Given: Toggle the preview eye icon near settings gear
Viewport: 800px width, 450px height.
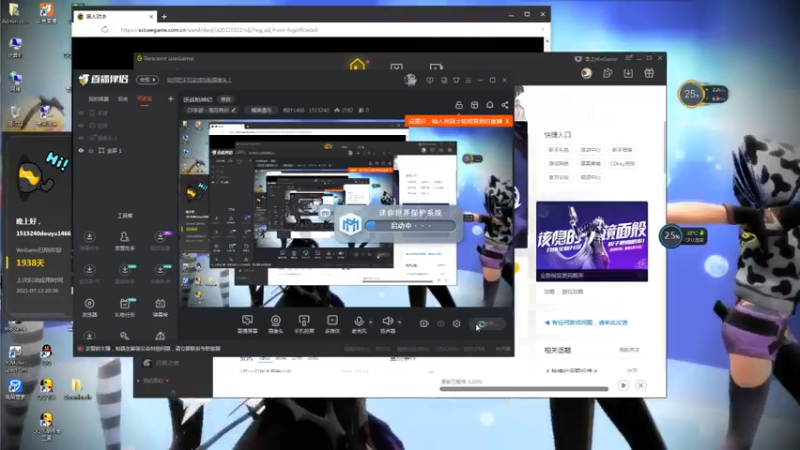Looking at the screenshot, I should [x=440, y=323].
